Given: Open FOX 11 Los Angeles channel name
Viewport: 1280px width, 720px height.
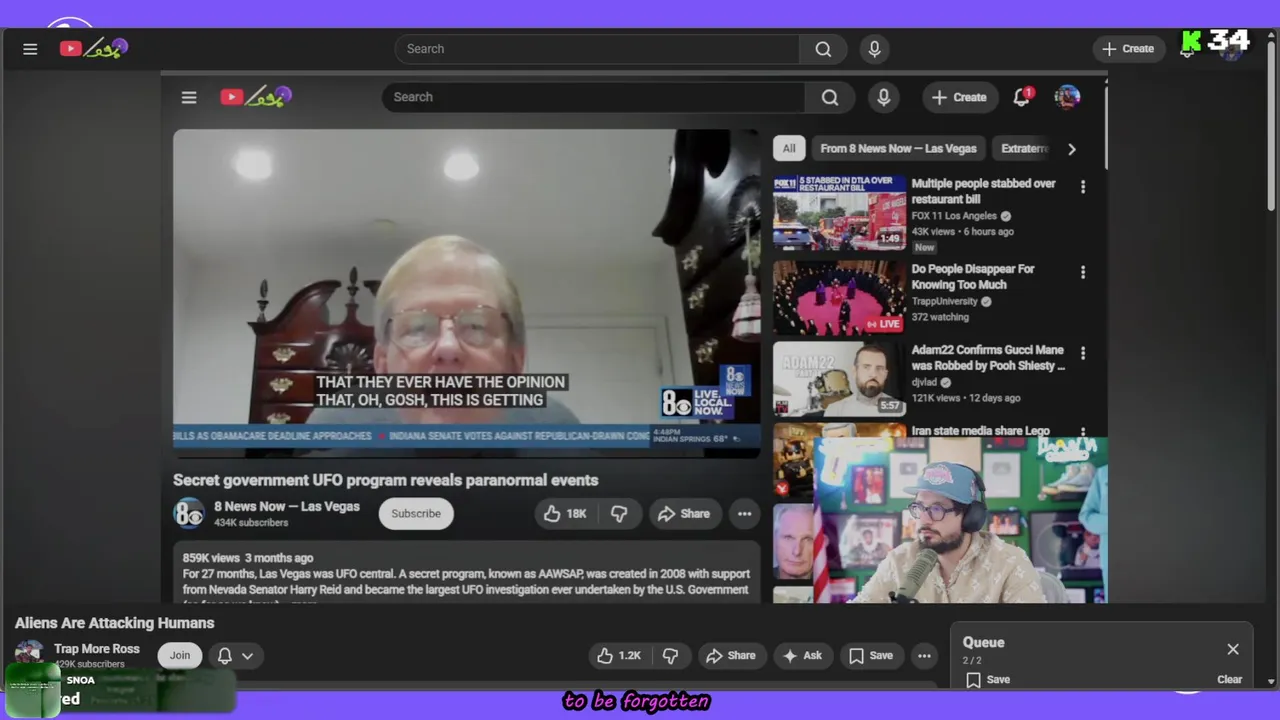Looking at the screenshot, I should pyautogui.click(x=954, y=216).
